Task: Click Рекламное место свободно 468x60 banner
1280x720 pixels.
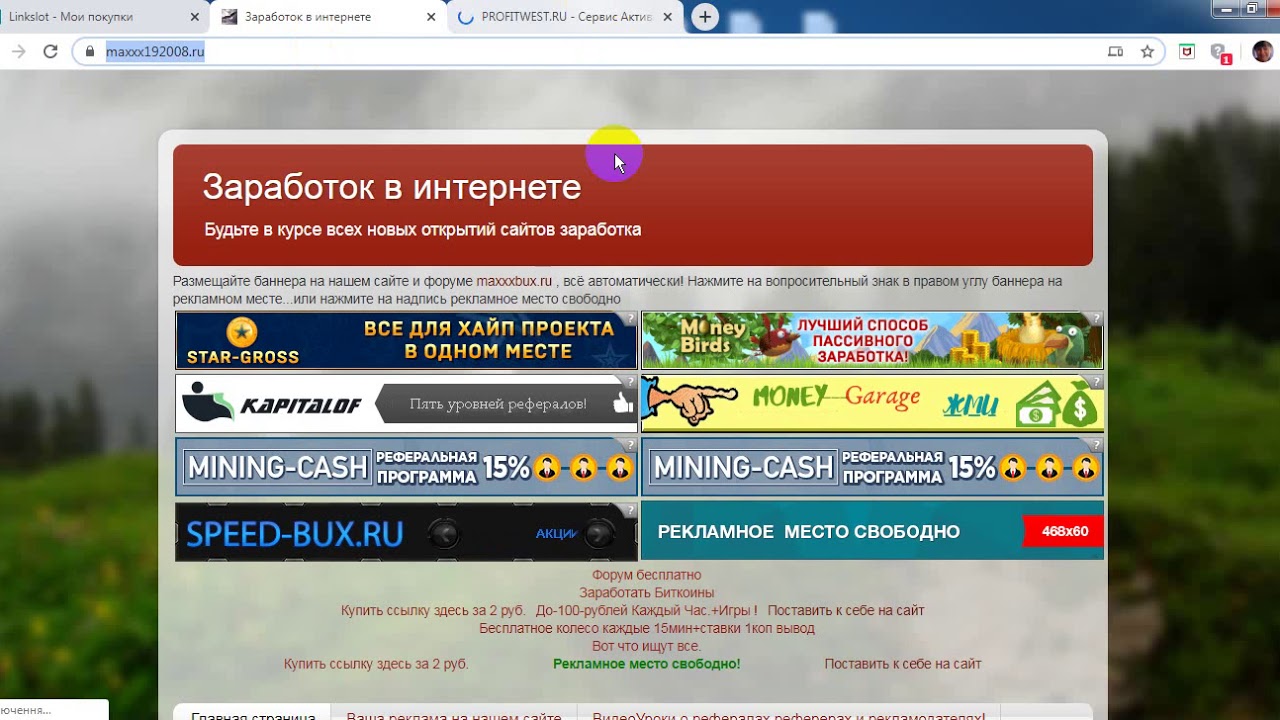Action: pos(872,531)
